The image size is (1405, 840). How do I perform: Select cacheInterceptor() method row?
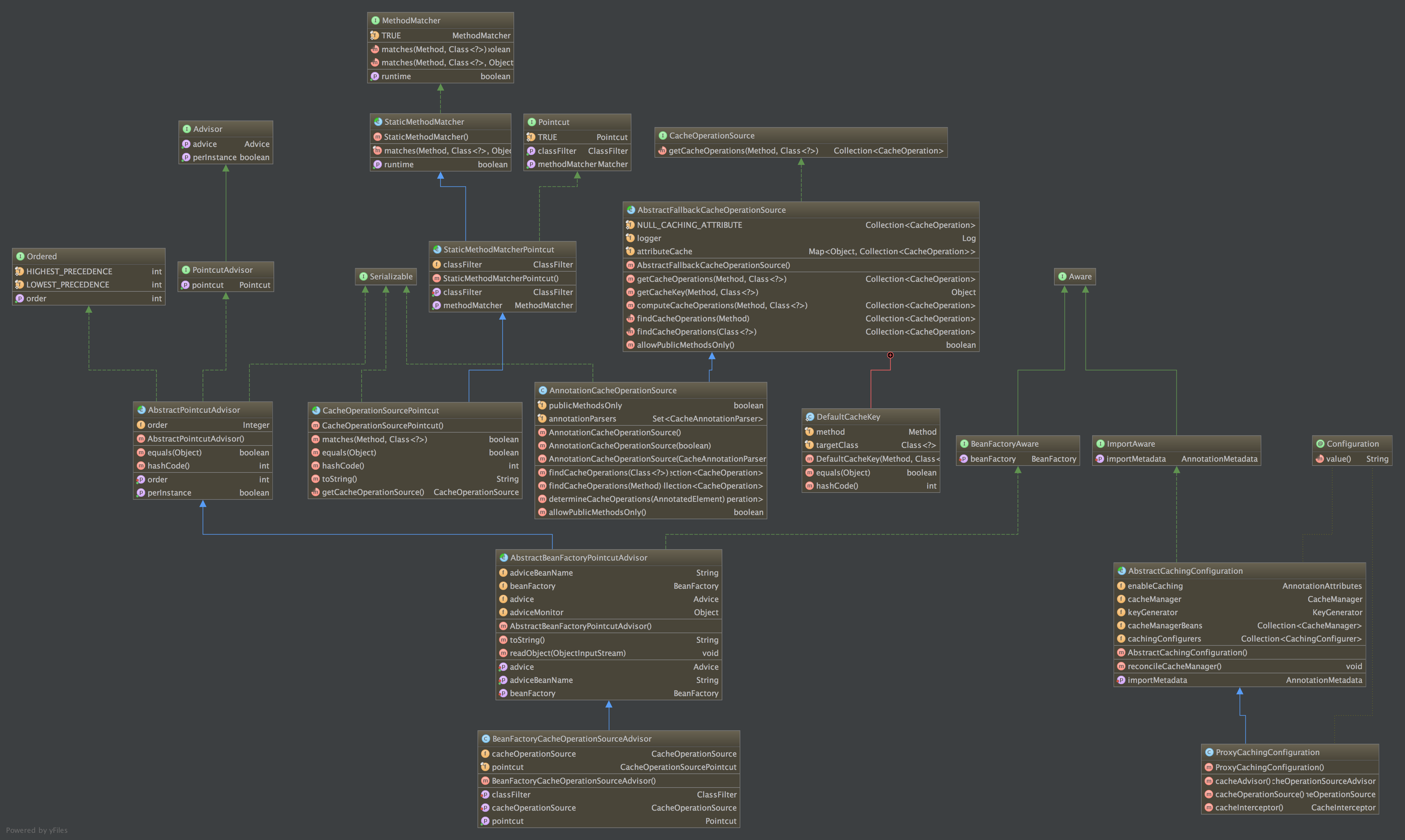pyautogui.click(x=1290, y=808)
